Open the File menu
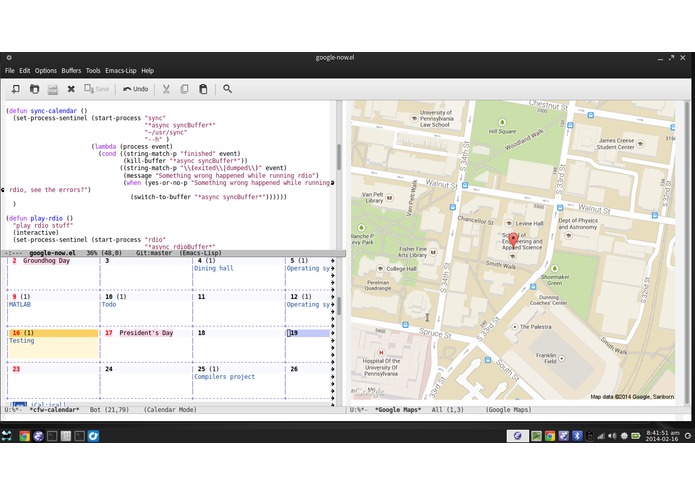The height and width of the screenshot is (494, 695). (x=10, y=70)
